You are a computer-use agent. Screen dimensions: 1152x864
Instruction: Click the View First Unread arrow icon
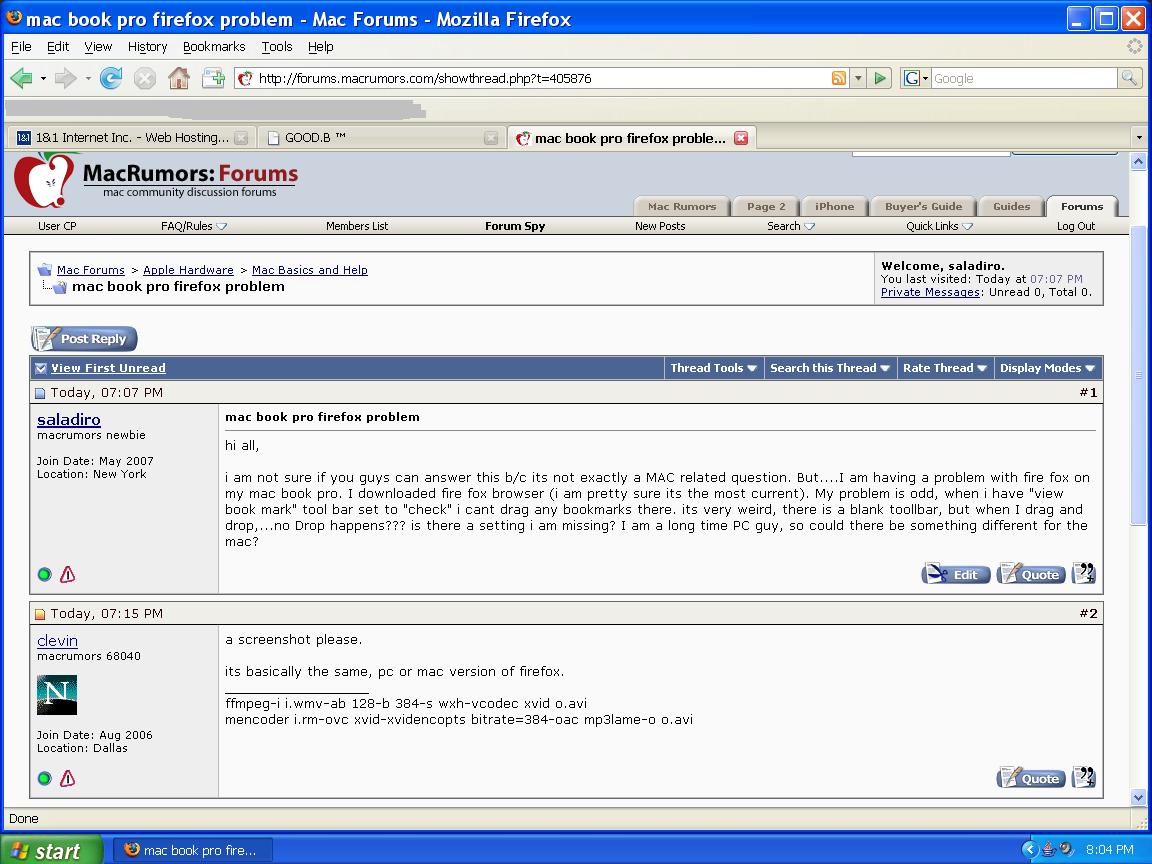(41, 368)
